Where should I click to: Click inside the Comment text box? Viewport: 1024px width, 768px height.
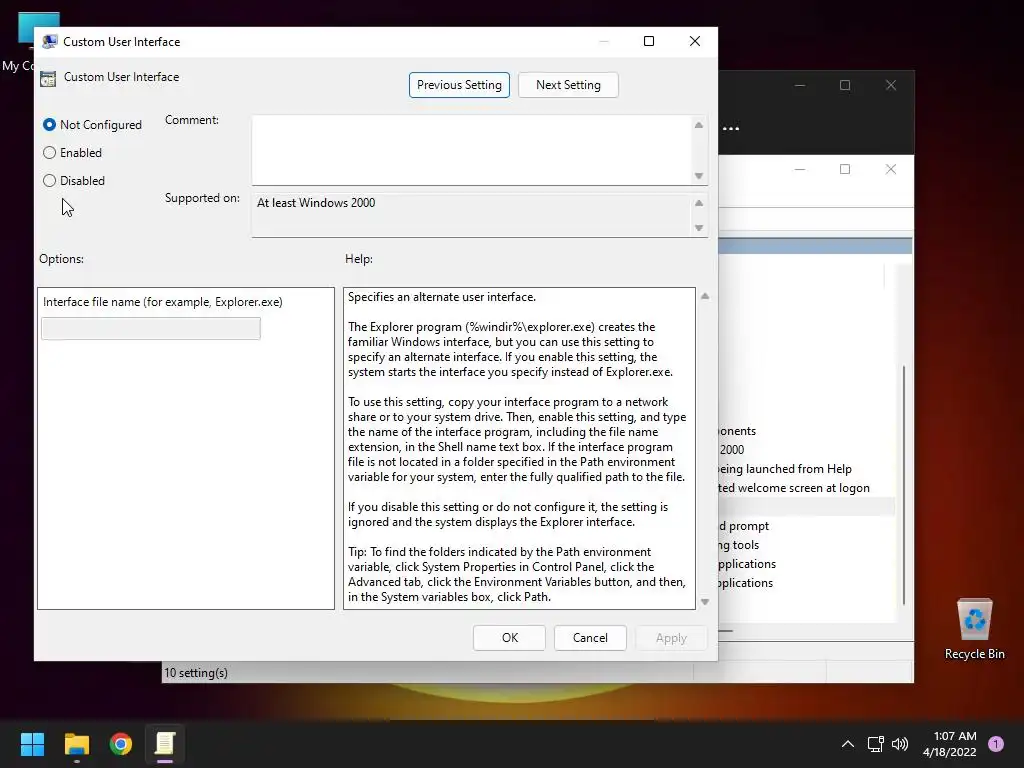pyautogui.click(x=471, y=150)
